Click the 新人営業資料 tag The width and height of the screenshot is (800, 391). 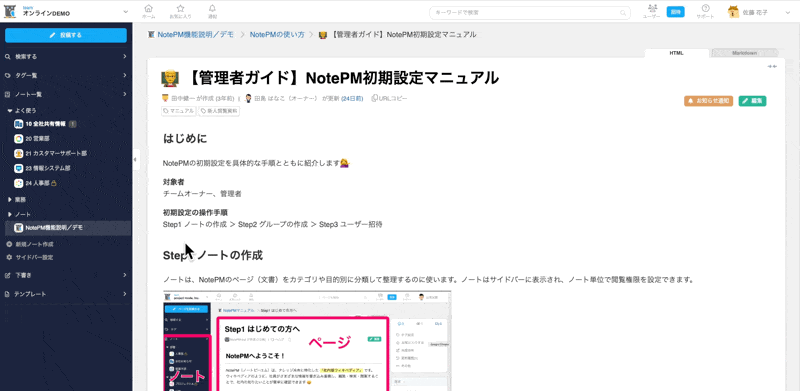[x=219, y=111]
